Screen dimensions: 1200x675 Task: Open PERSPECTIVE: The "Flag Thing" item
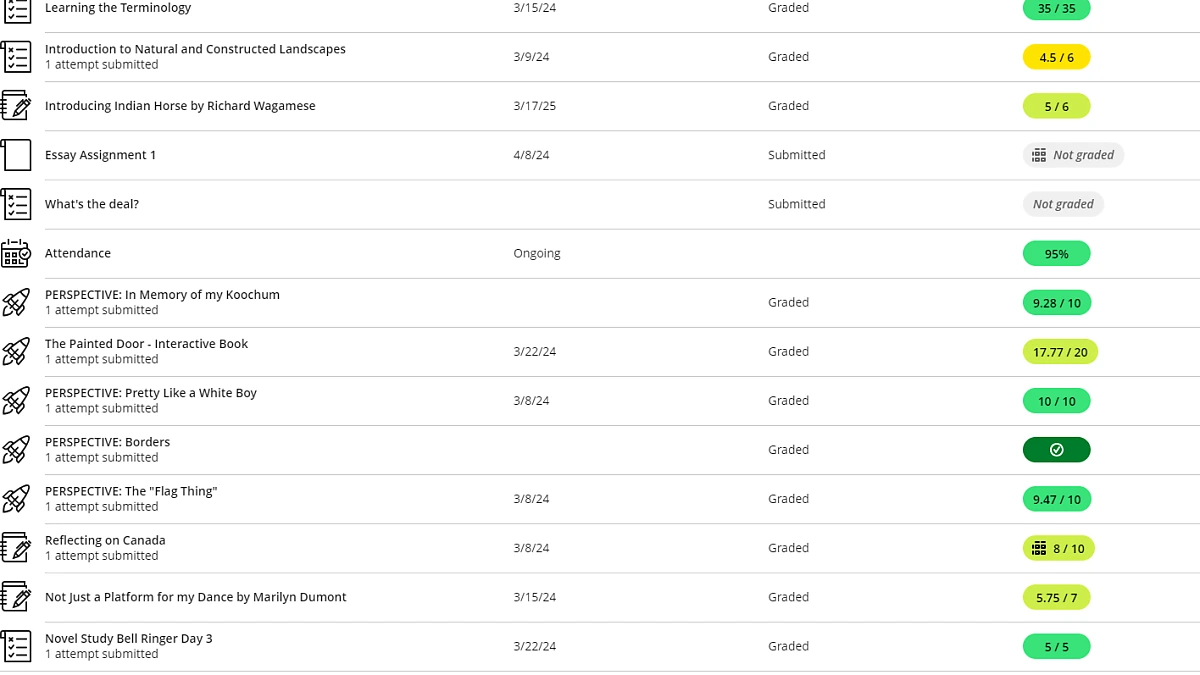[131, 491]
